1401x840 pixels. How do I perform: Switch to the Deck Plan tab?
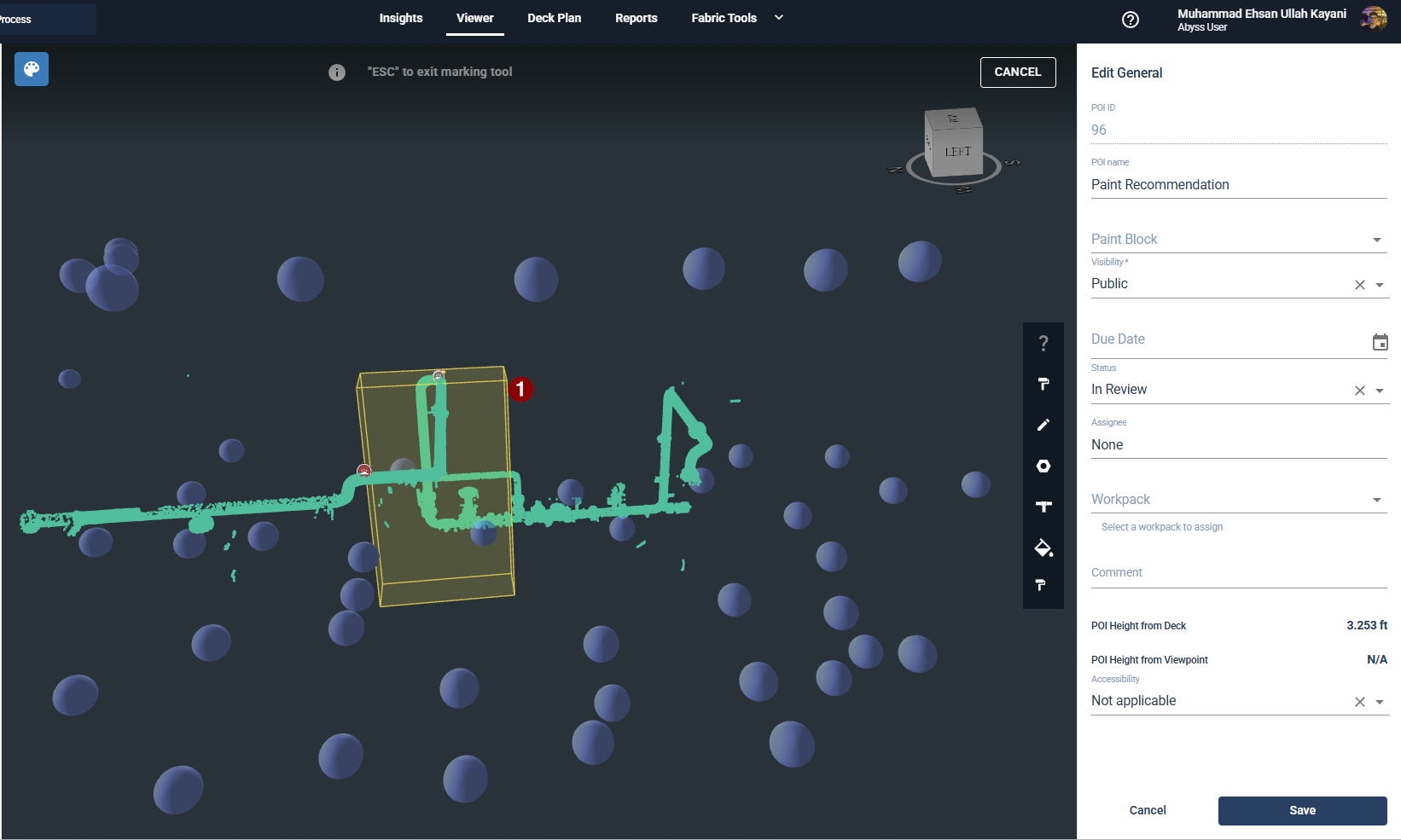pyautogui.click(x=554, y=18)
